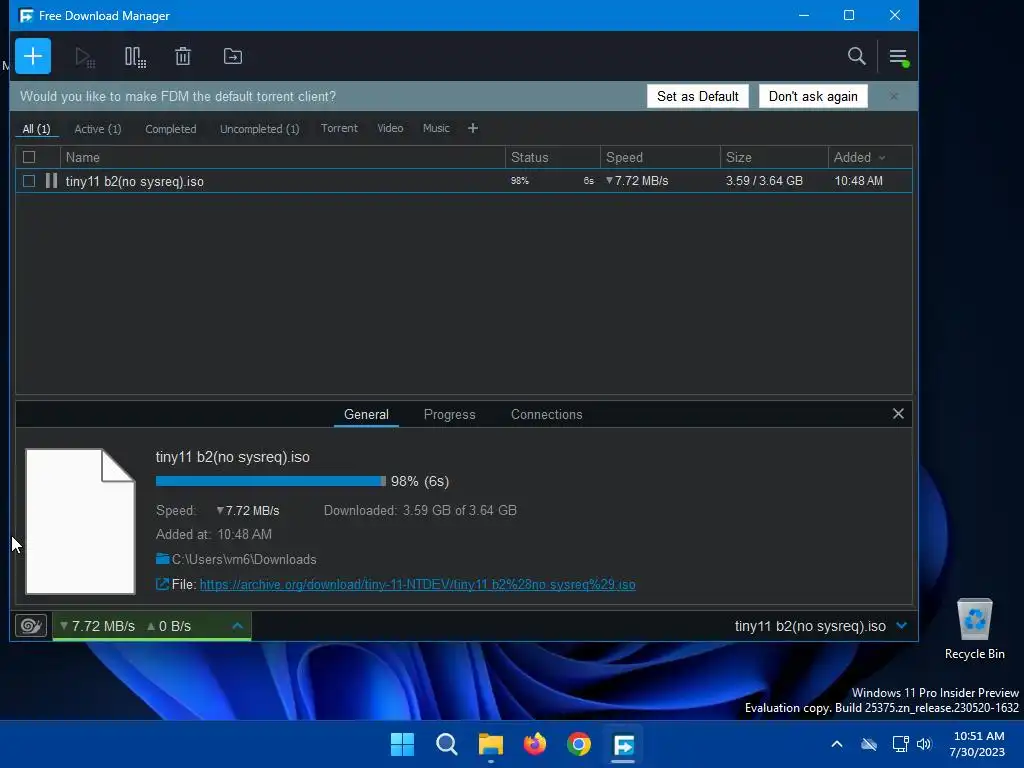Add a new tag filter with plus
This screenshot has width=1024, height=768.
tap(473, 128)
